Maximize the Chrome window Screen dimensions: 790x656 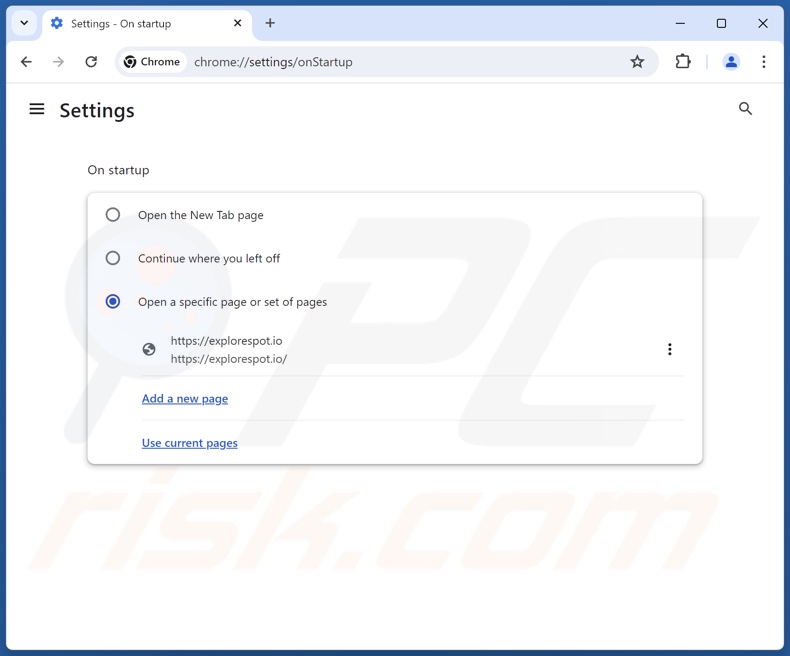click(721, 23)
